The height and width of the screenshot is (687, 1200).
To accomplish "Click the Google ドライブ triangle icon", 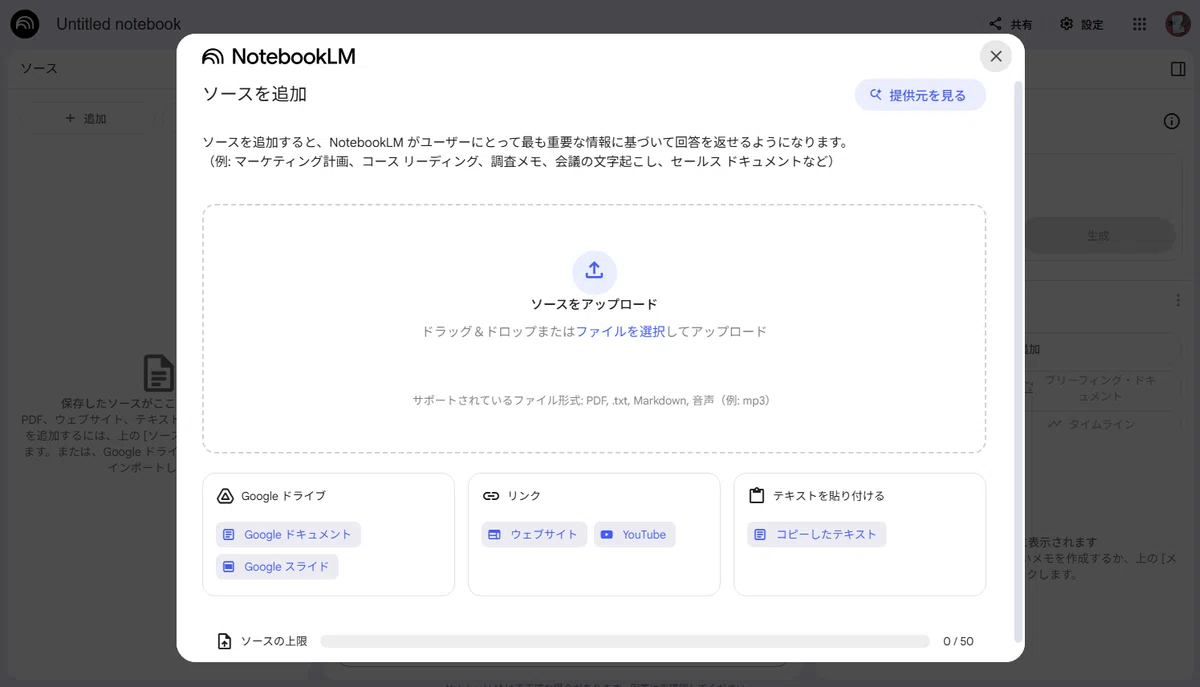I will click(225, 496).
